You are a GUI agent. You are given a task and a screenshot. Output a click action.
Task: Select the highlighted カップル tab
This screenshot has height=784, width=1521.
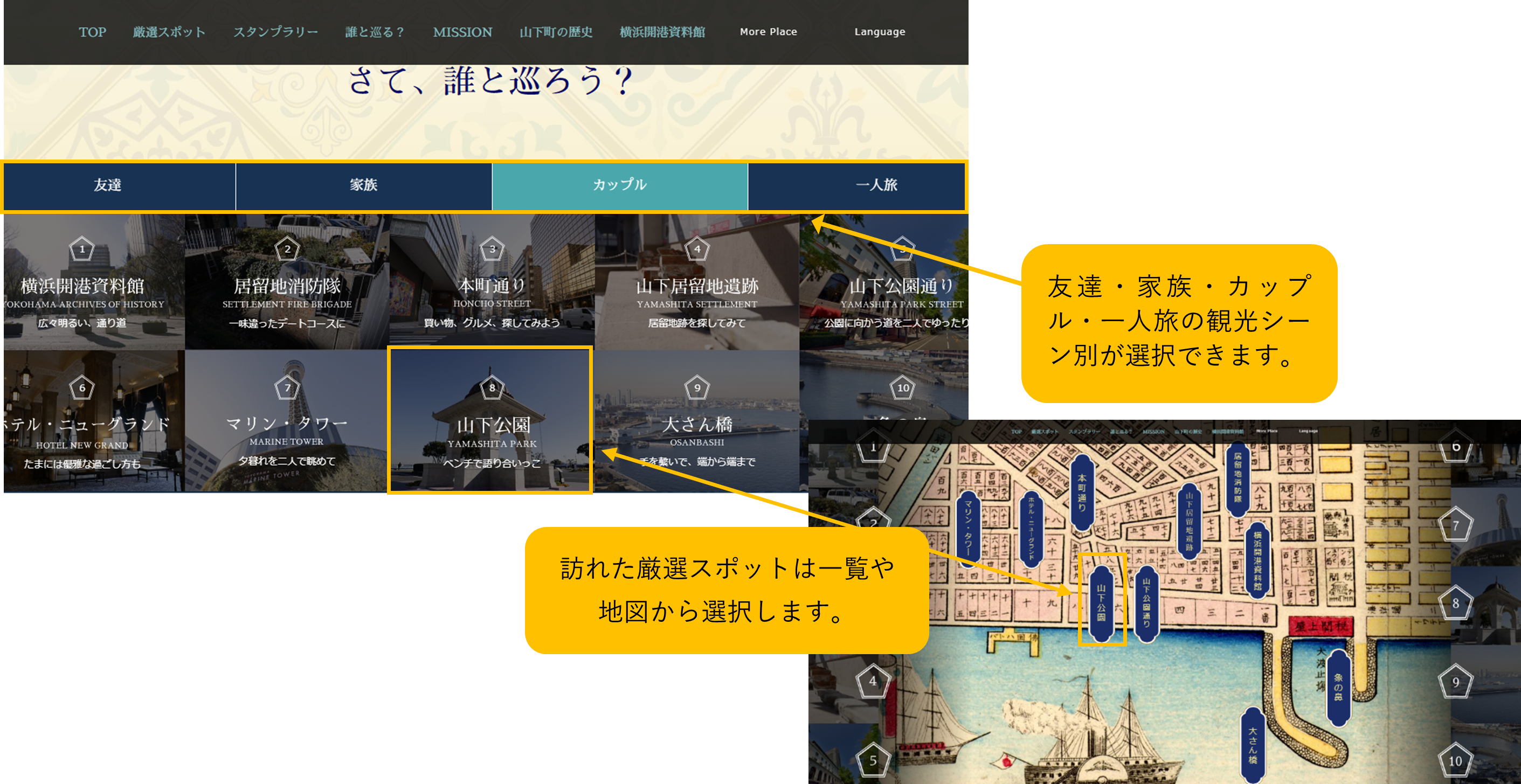619,185
